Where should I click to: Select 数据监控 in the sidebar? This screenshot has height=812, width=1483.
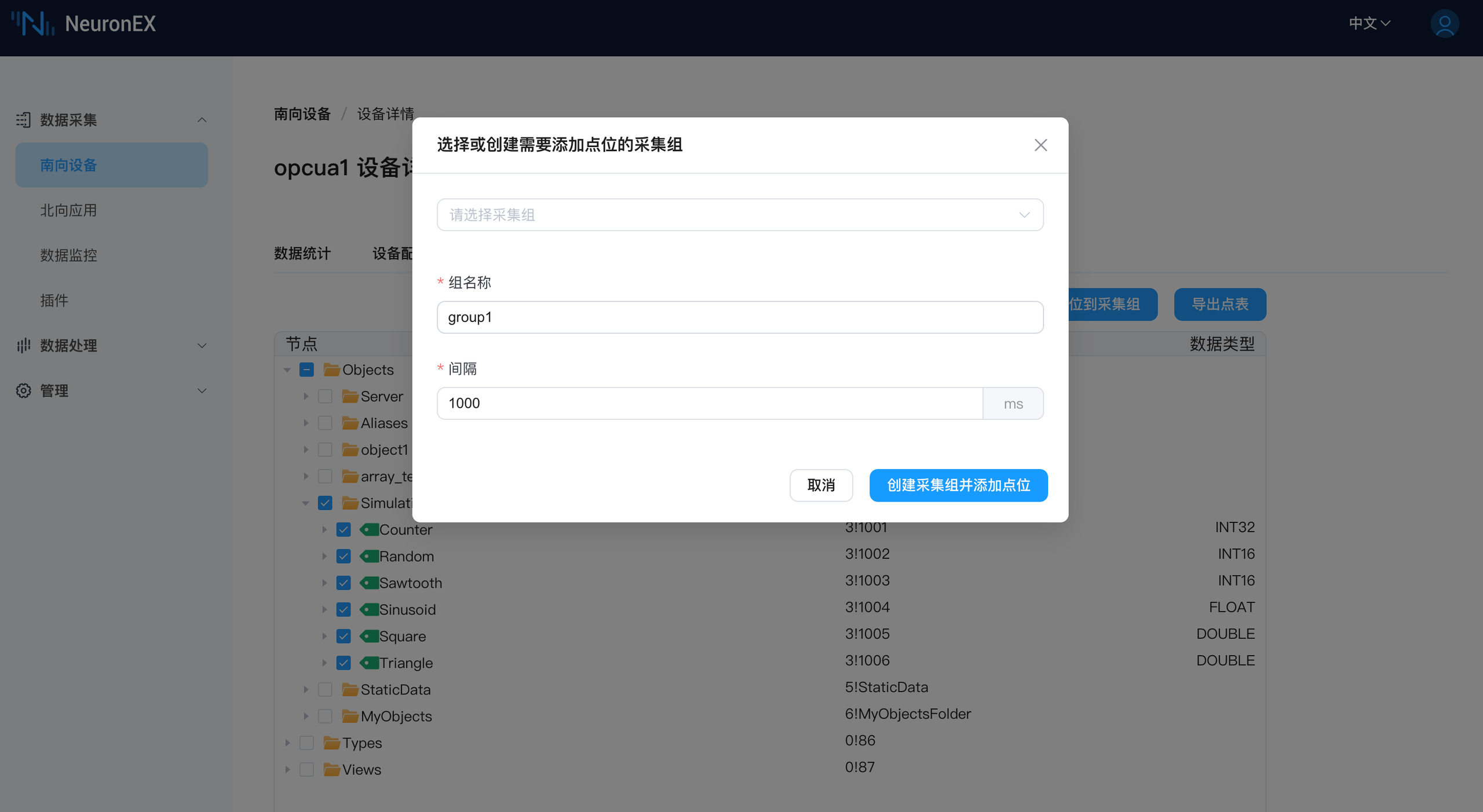(68, 255)
